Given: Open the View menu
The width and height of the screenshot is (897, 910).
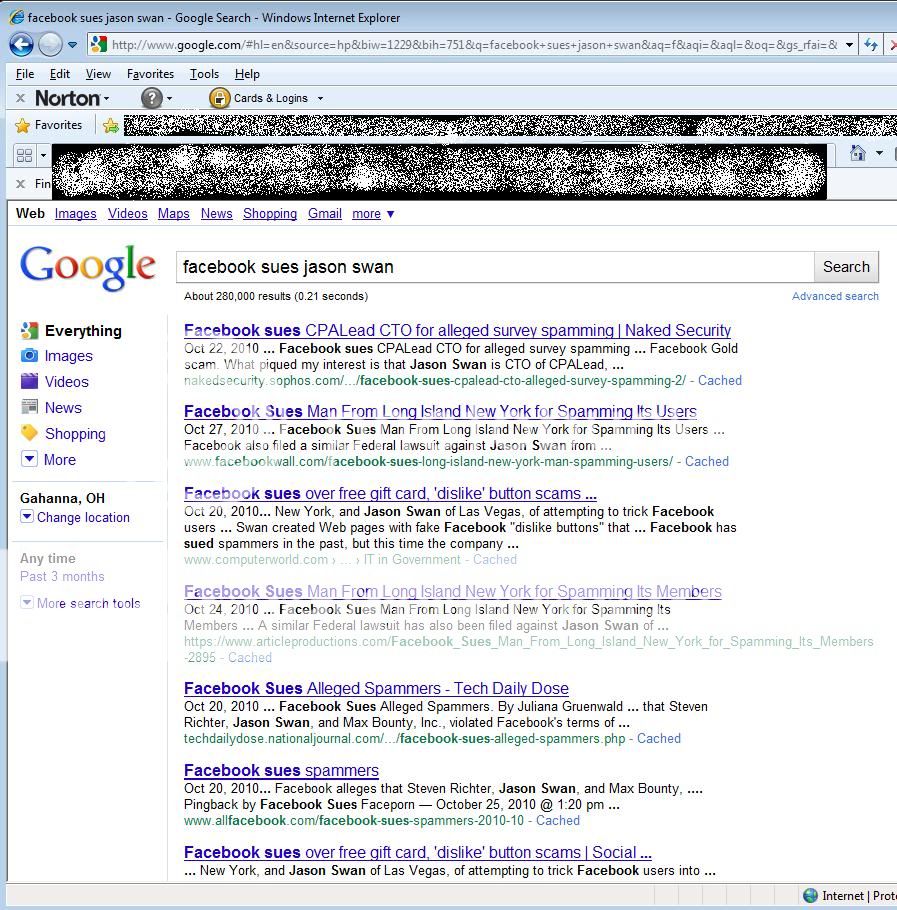Looking at the screenshot, I should [x=98, y=74].
